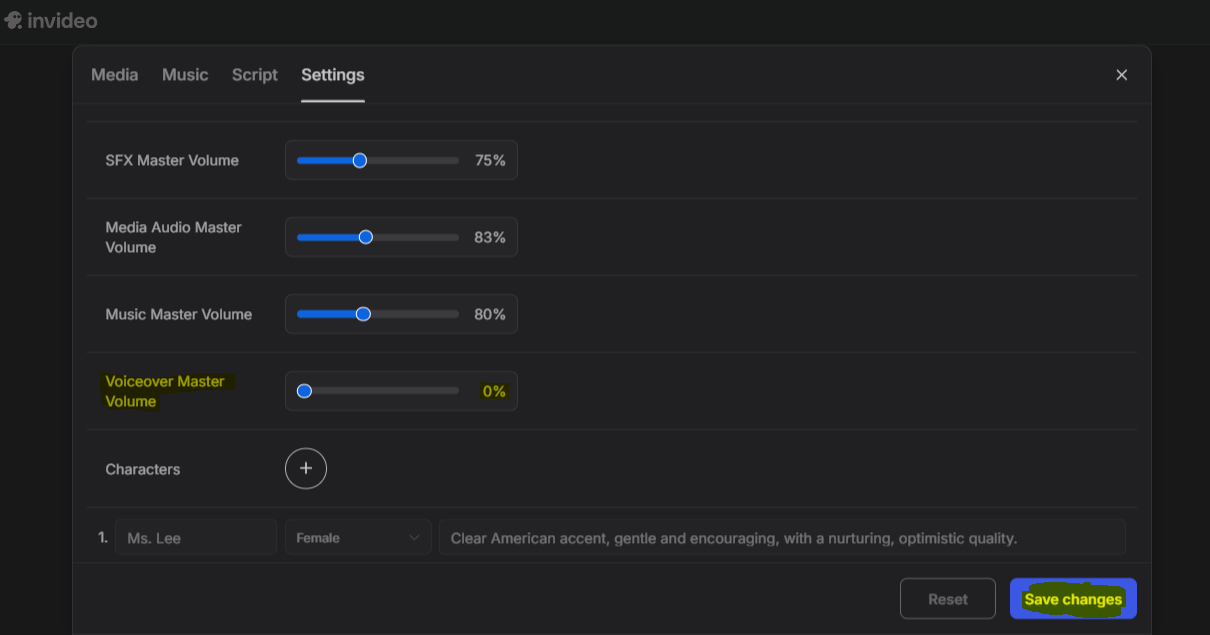Click the voice description text field

[782, 537]
